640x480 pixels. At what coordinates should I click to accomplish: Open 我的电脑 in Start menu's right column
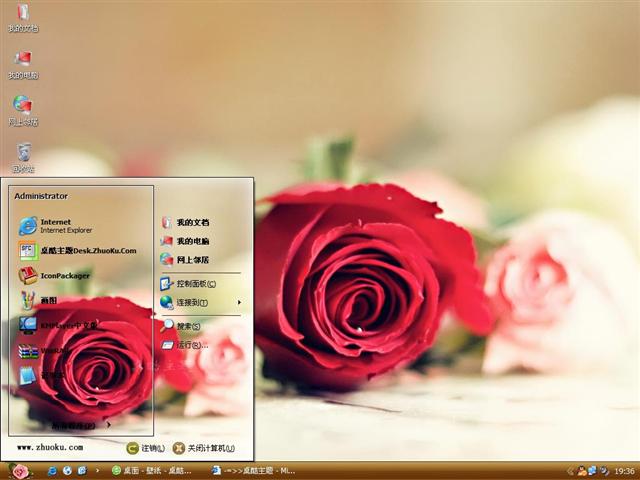coord(185,241)
